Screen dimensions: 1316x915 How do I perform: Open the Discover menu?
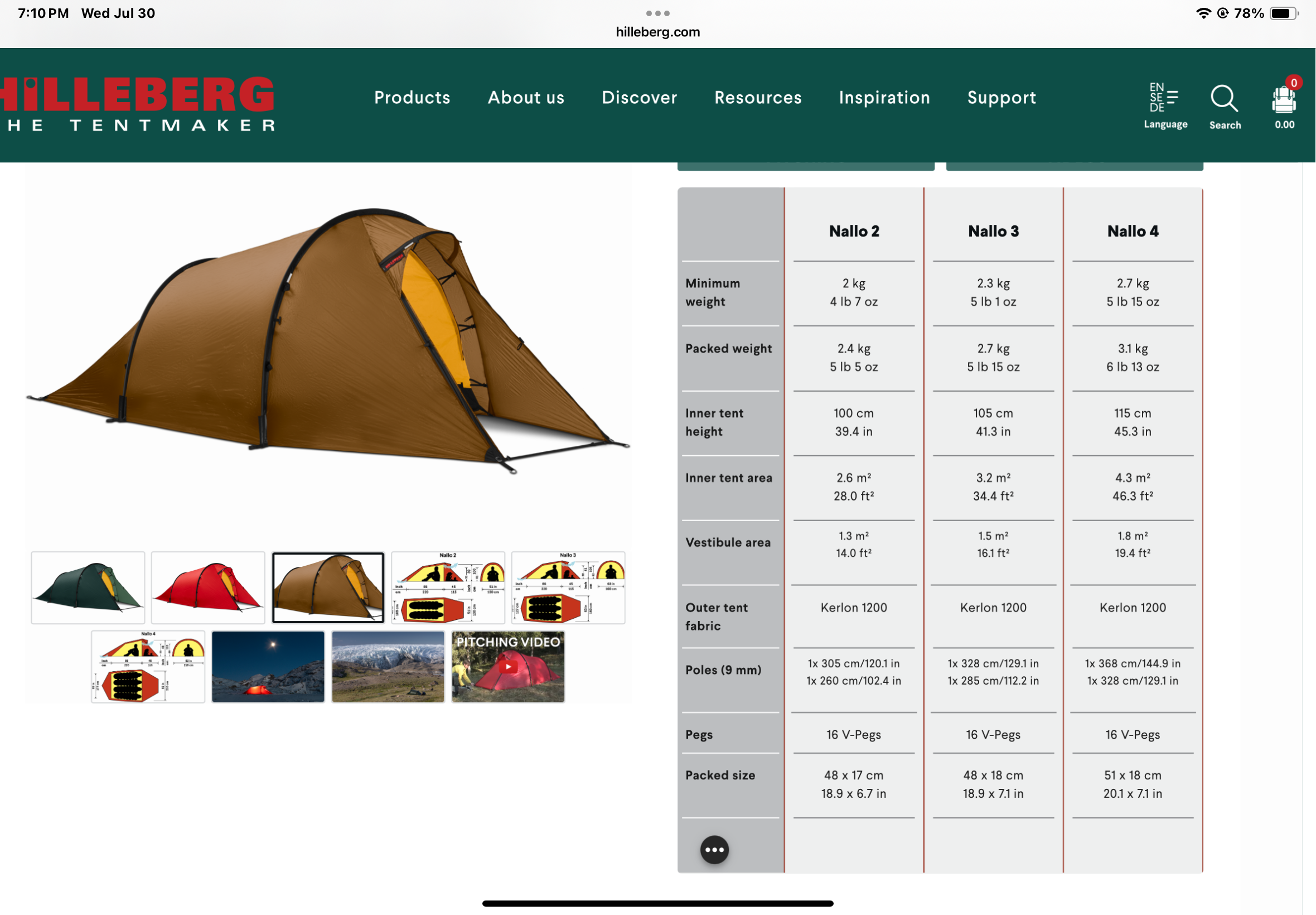640,98
